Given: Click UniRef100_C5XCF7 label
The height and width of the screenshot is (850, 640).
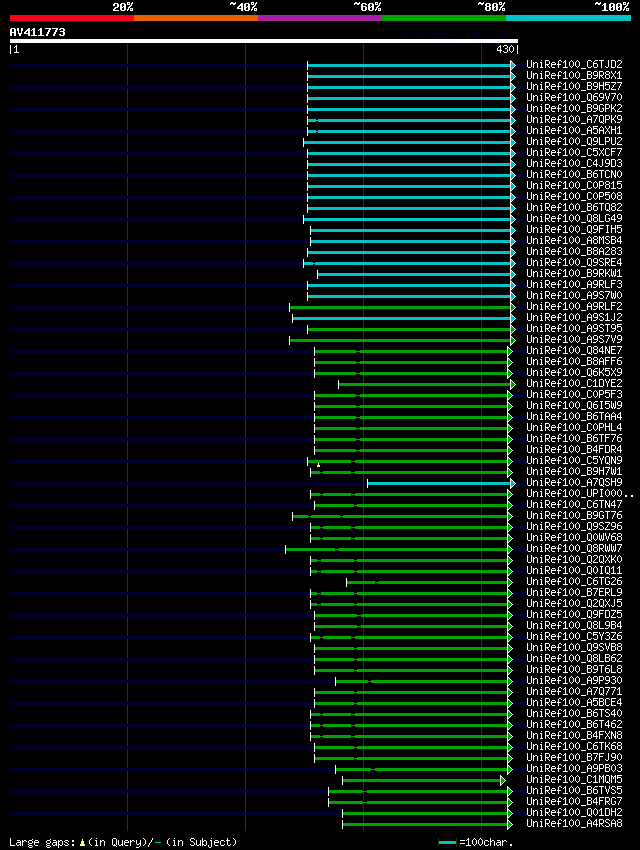Looking at the screenshot, I should 574,152.
